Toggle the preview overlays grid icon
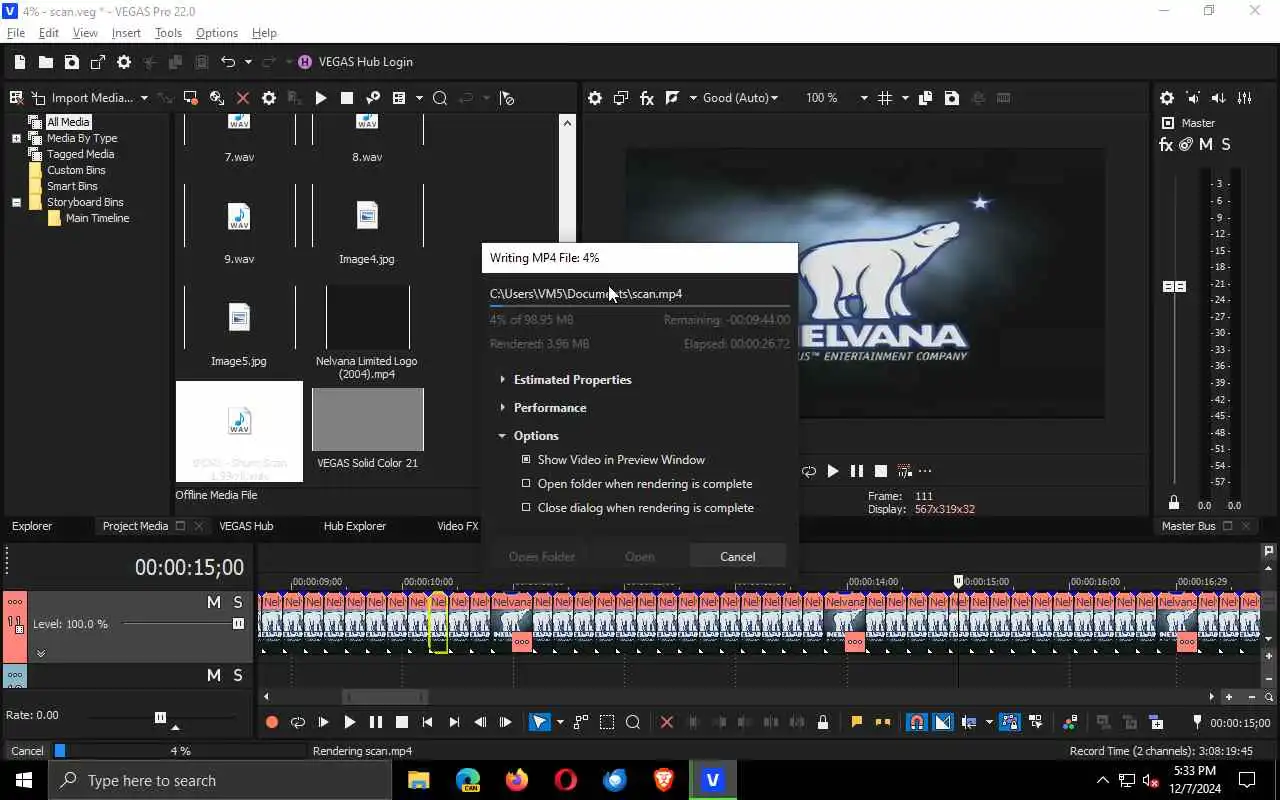This screenshot has height=800, width=1280. click(x=885, y=98)
